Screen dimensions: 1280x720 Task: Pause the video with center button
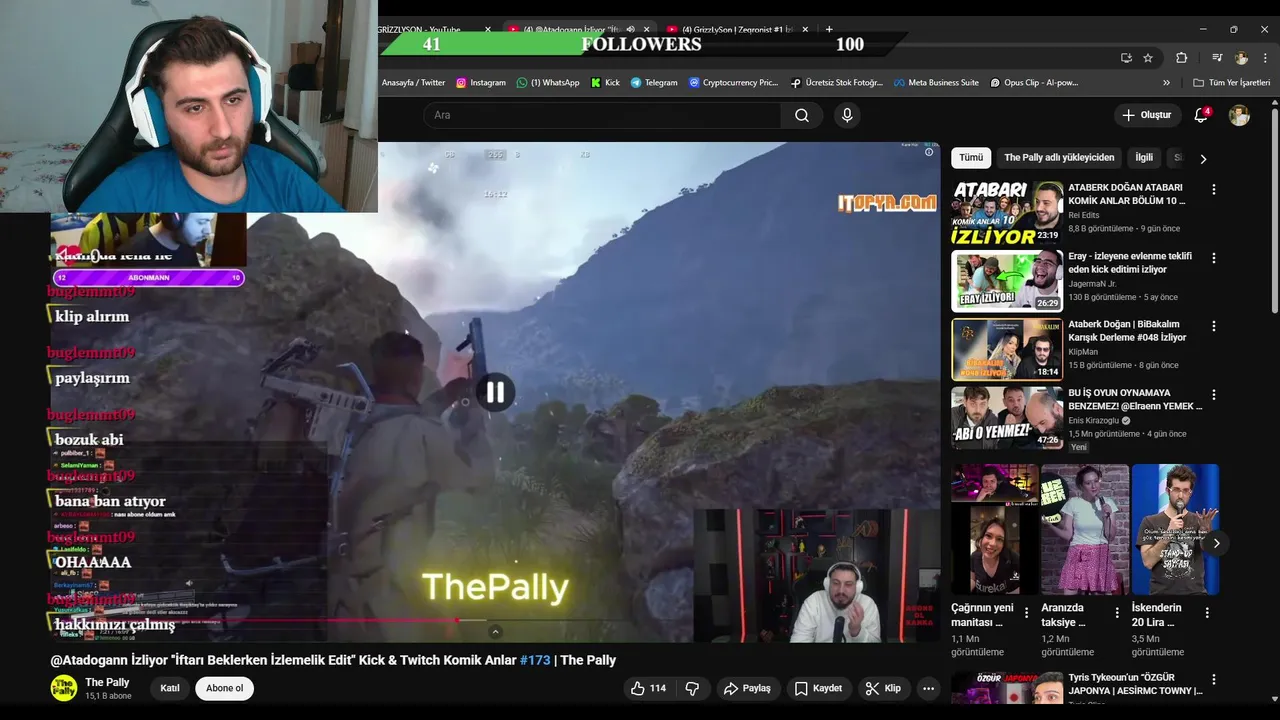click(x=495, y=393)
